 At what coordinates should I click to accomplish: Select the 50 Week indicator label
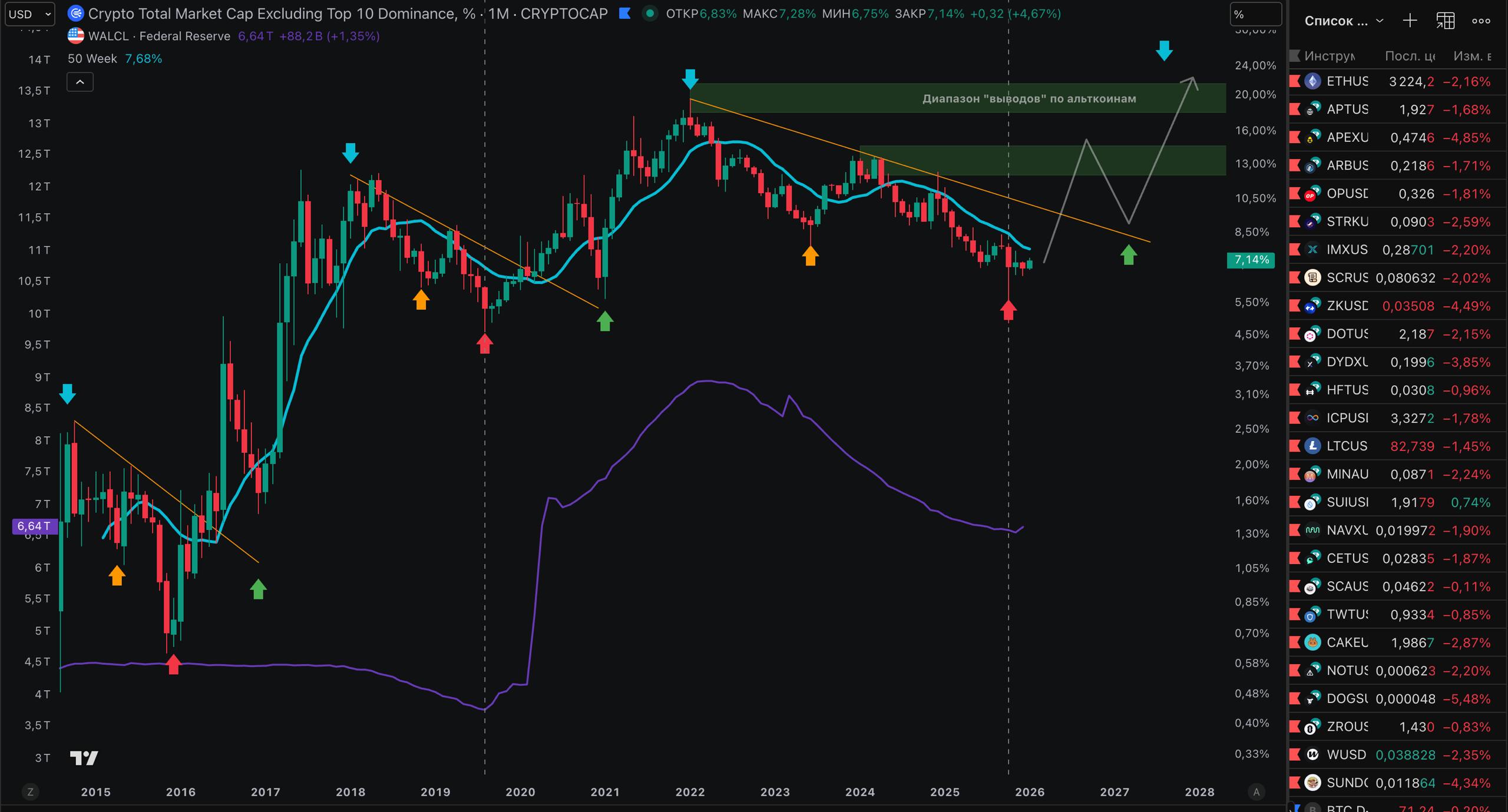[x=92, y=59]
